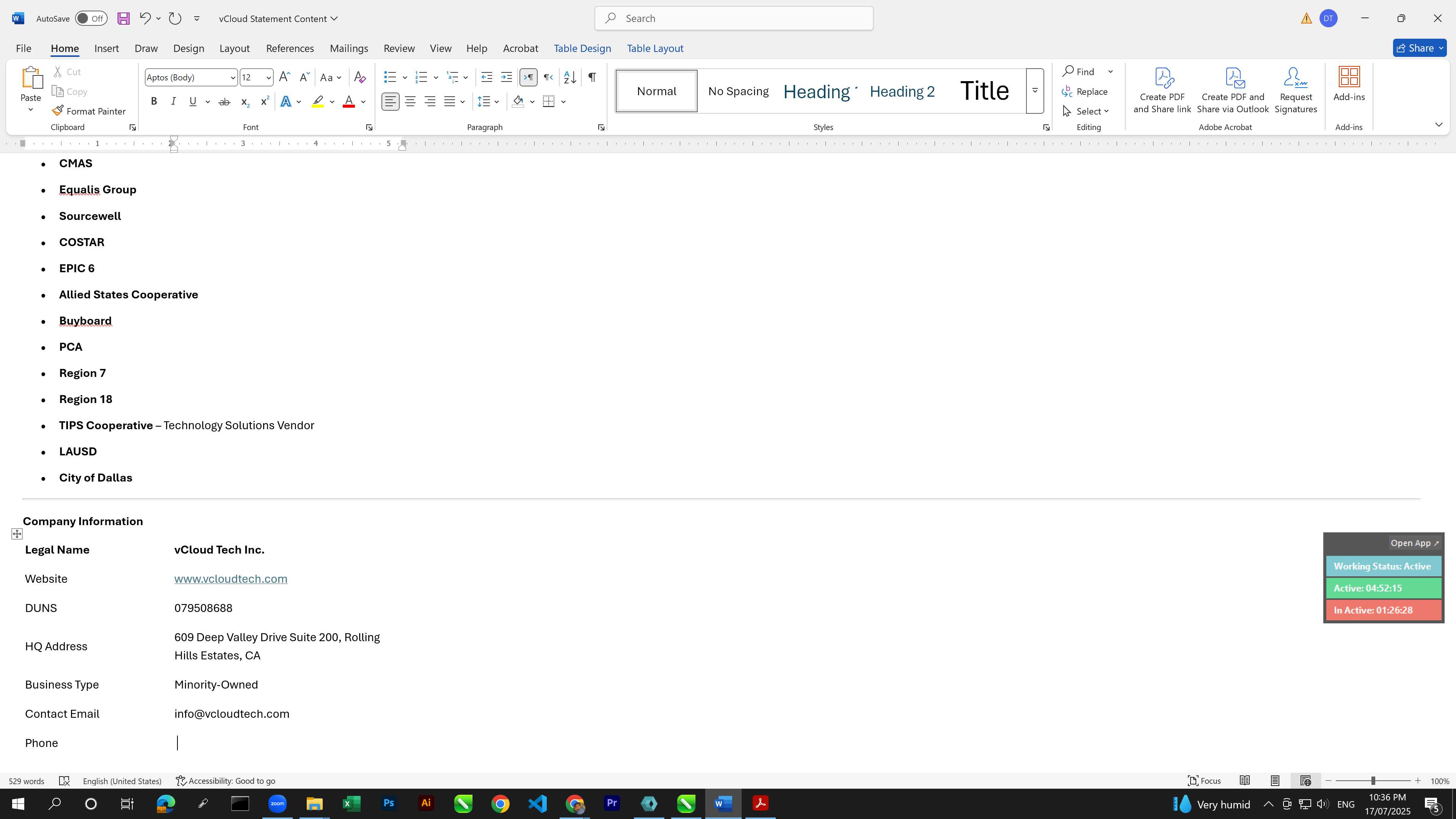Toggle show paragraph marks
The image size is (1456, 819).
click(592, 77)
